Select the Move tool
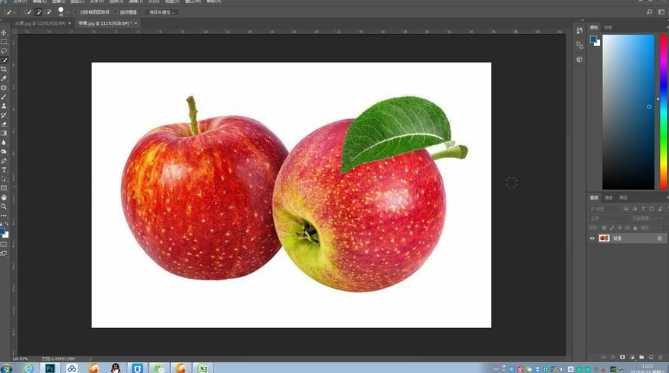The height and width of the screenshot is (373, 669). (x=4, y=32)
